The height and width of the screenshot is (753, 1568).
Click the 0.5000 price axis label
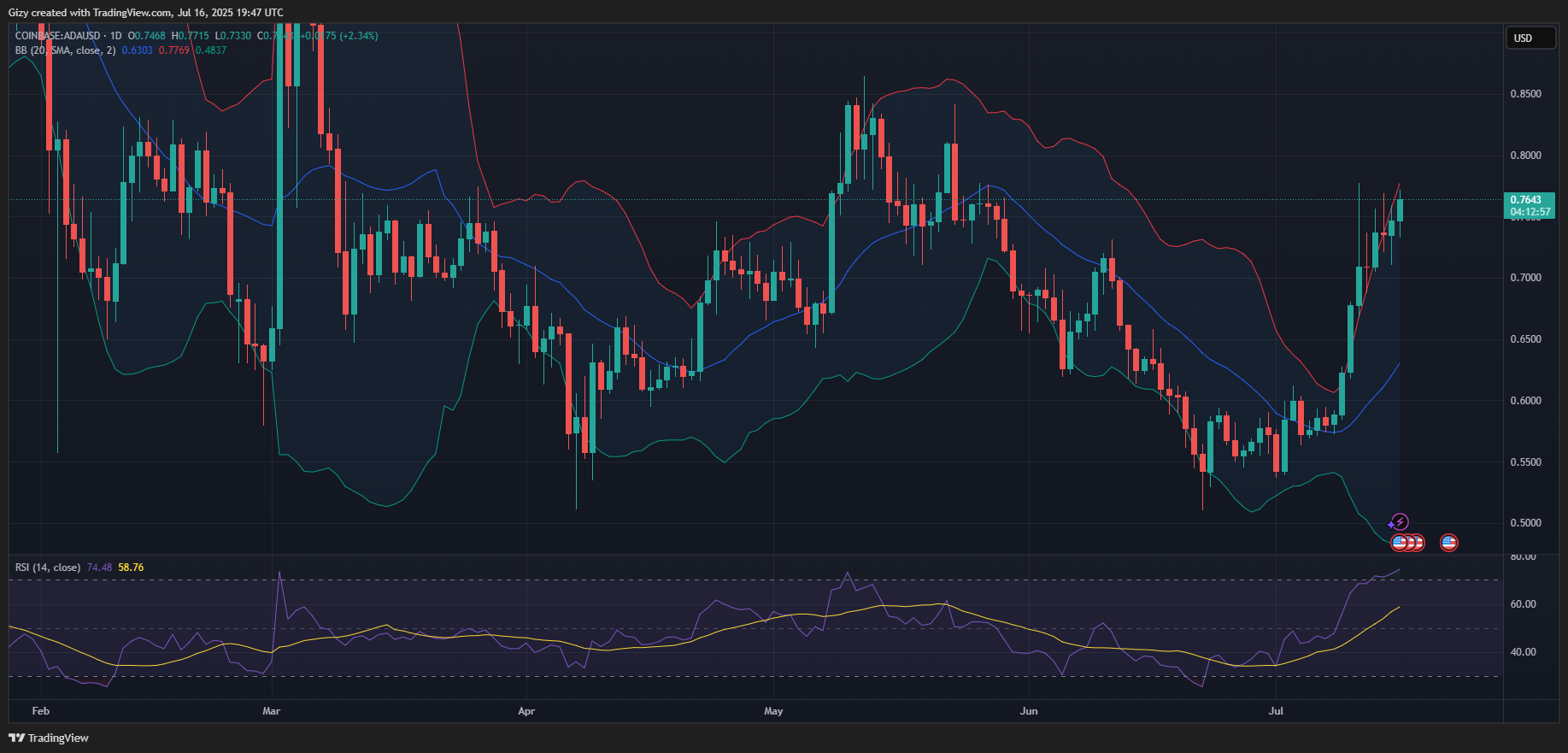tap(1526, 523)
